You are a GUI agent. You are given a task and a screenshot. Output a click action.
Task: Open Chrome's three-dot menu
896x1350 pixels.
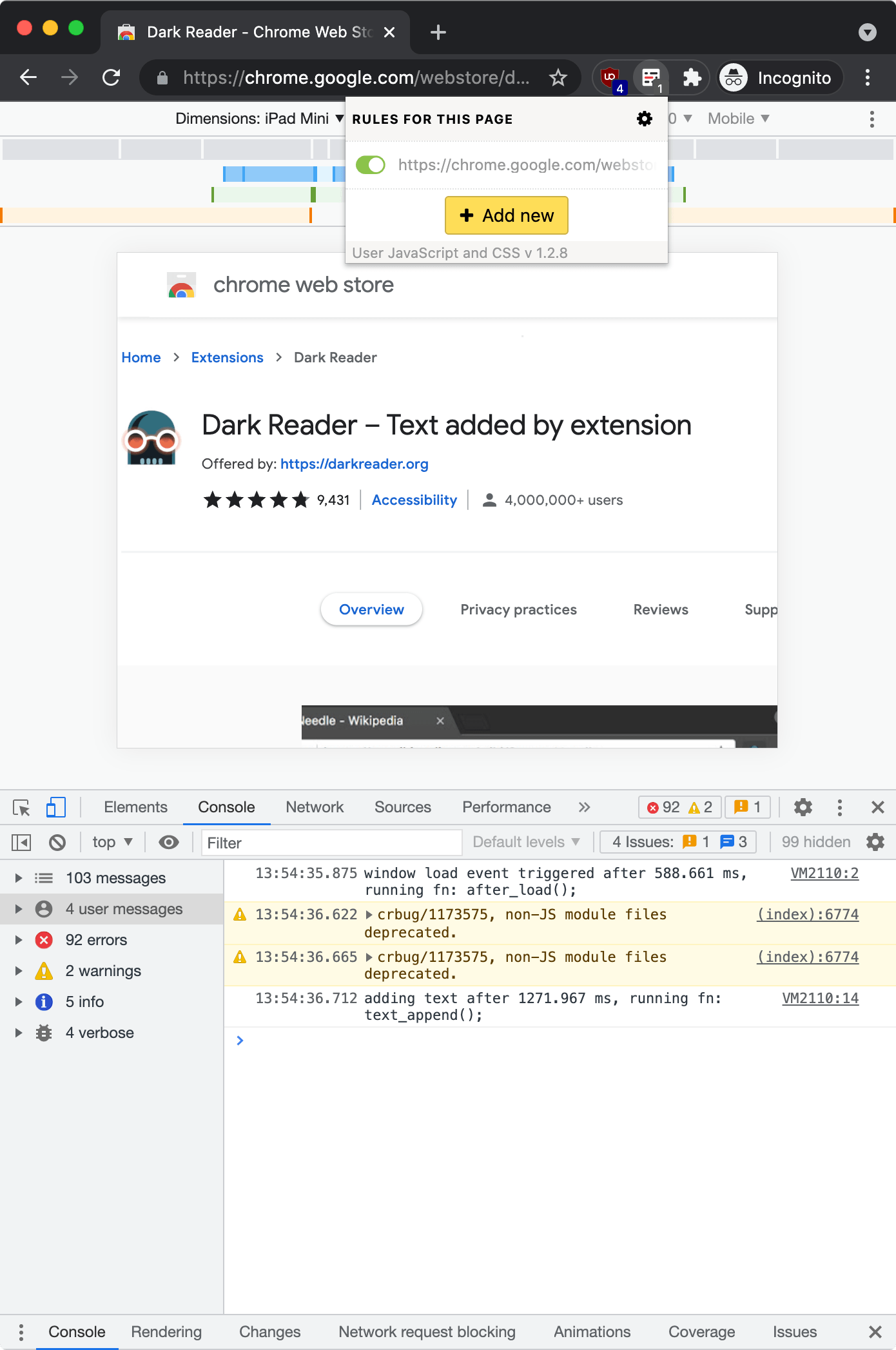coord(868,78)
